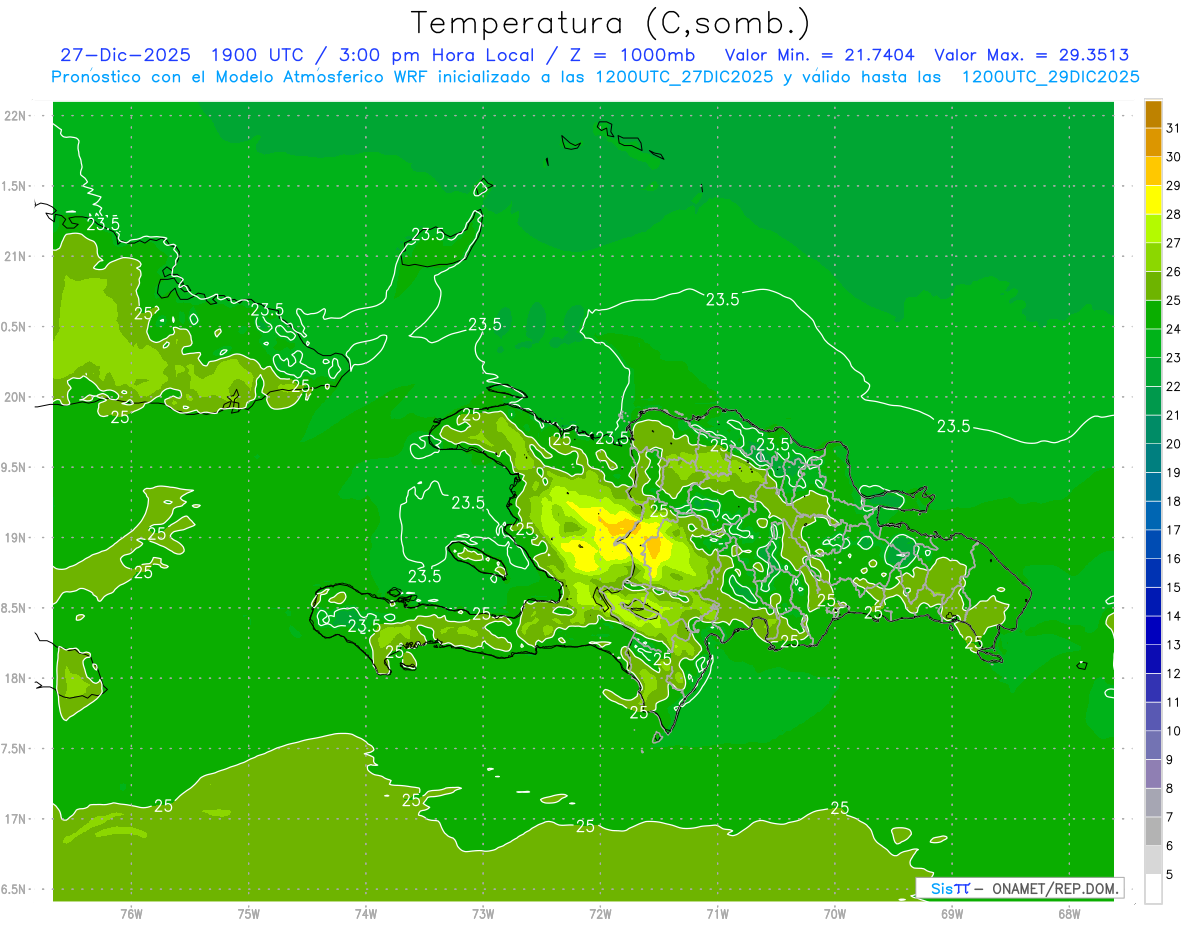Click the title "Temperatura (C,somb.)"
The height and width of the screenshot is (927, 1200).
click(x=611, y=22)
